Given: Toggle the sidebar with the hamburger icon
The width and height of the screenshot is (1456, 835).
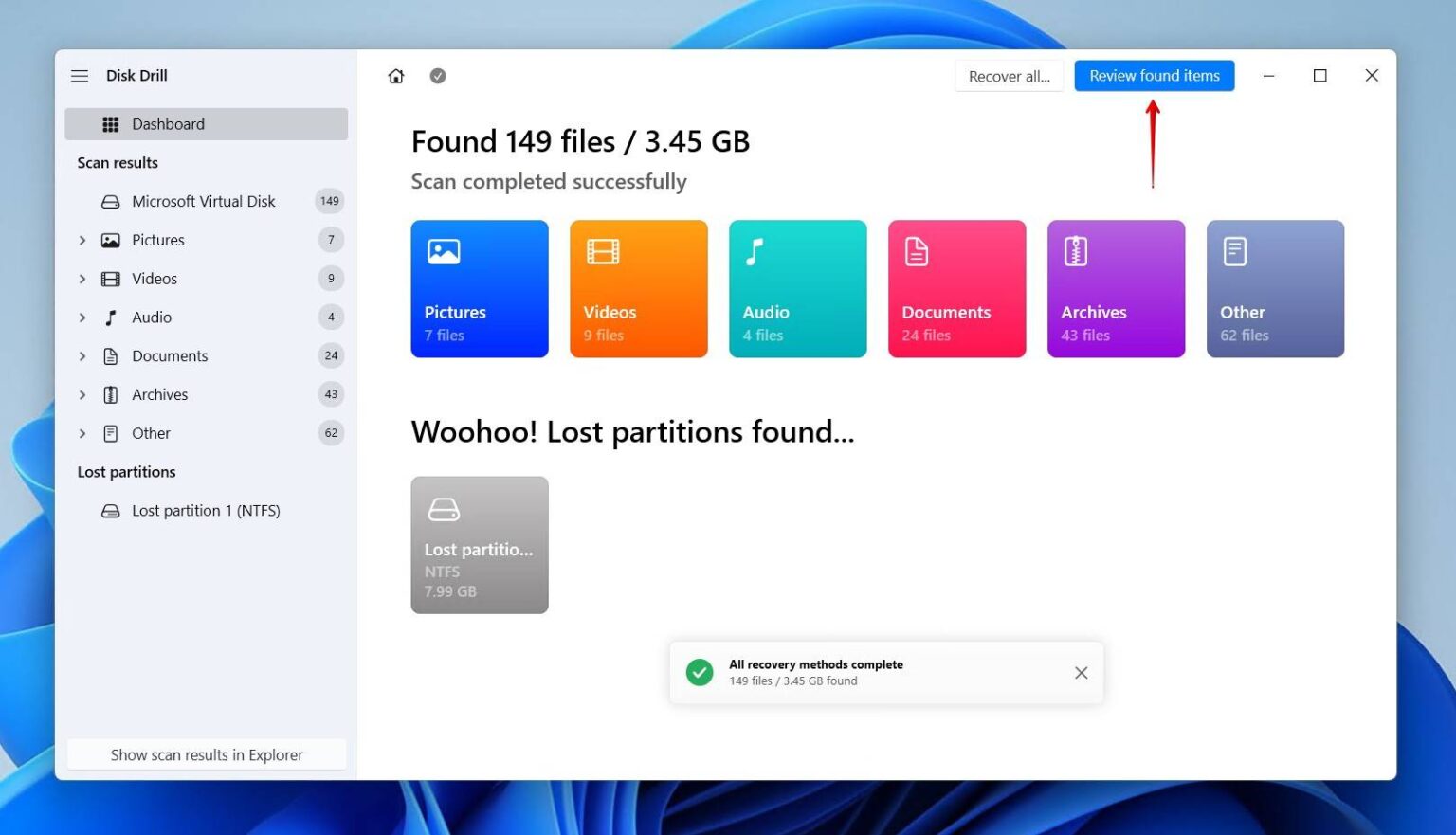Looking at the screenshot, I should 80,76.
